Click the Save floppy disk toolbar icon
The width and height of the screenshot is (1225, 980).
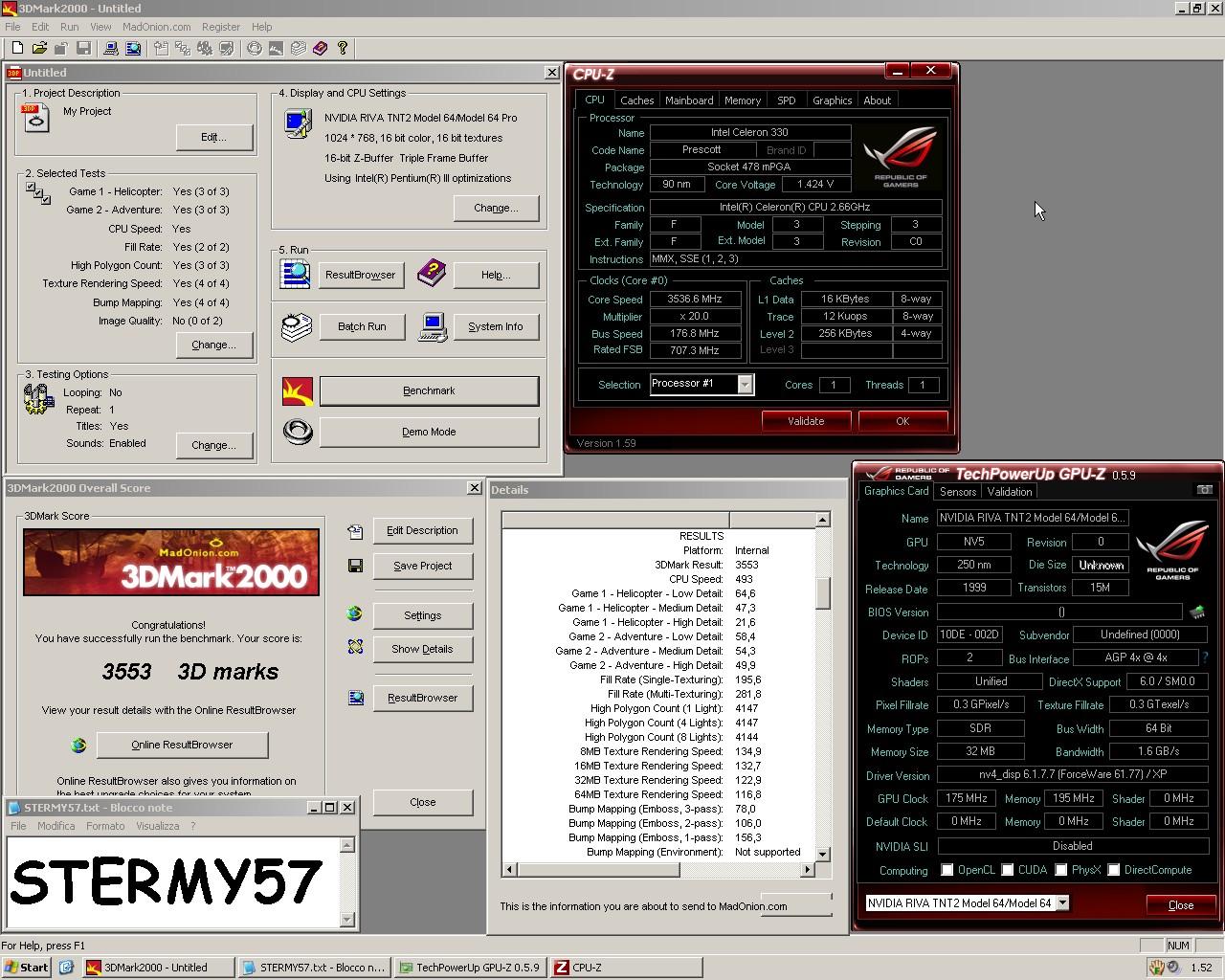pyautogui.click(x=83, y=48)
